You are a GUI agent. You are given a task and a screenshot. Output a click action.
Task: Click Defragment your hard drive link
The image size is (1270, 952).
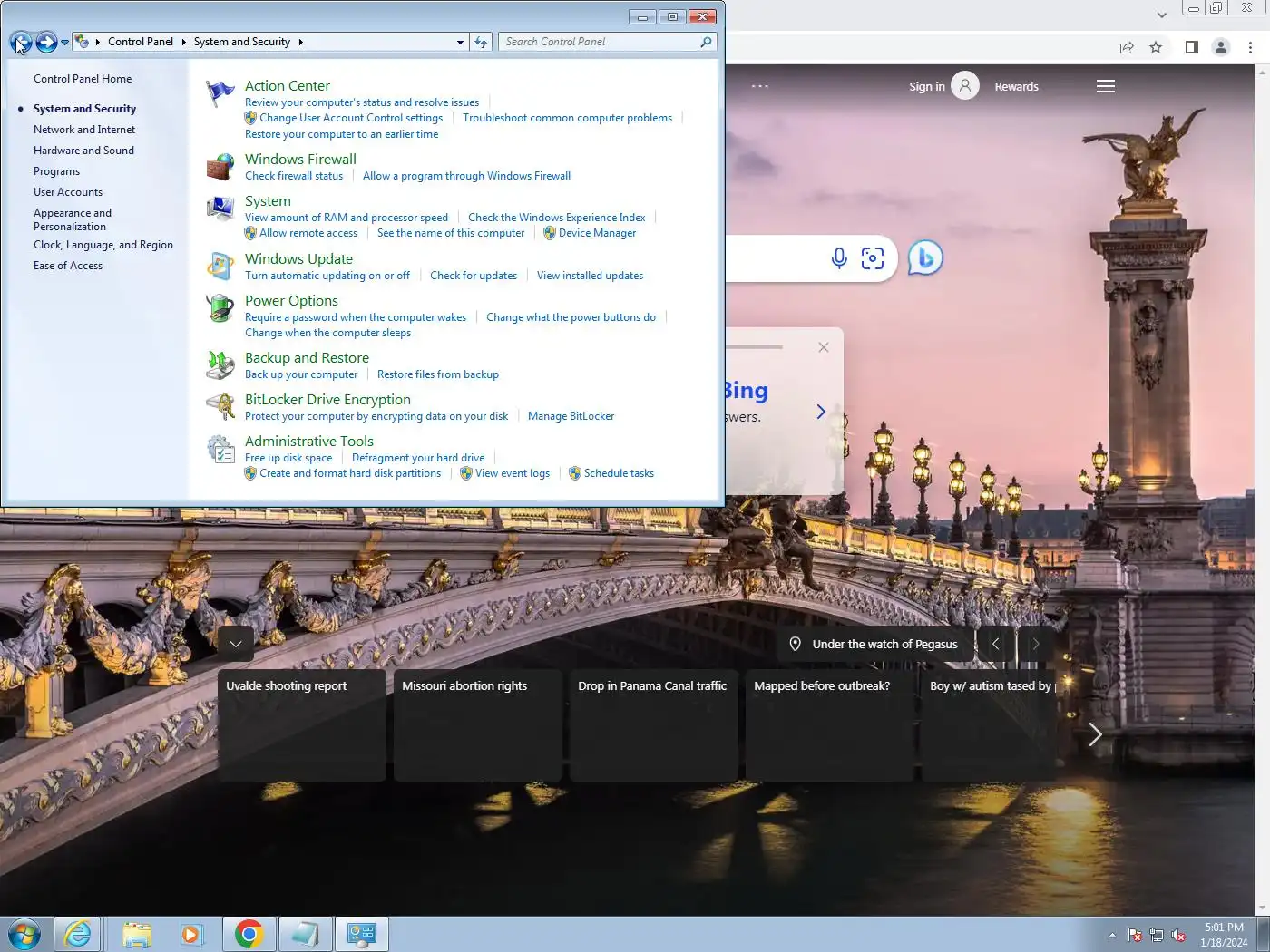point(418,458)
